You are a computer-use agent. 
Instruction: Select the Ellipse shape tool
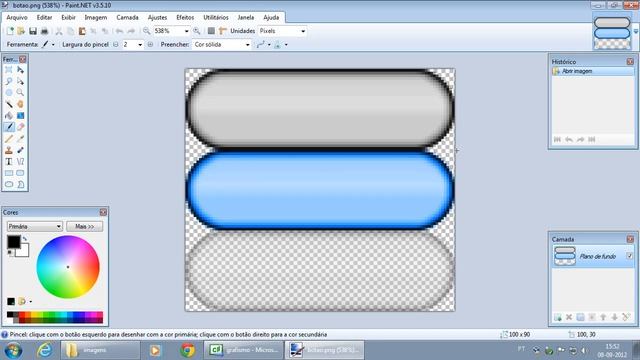tap(9, 184)
